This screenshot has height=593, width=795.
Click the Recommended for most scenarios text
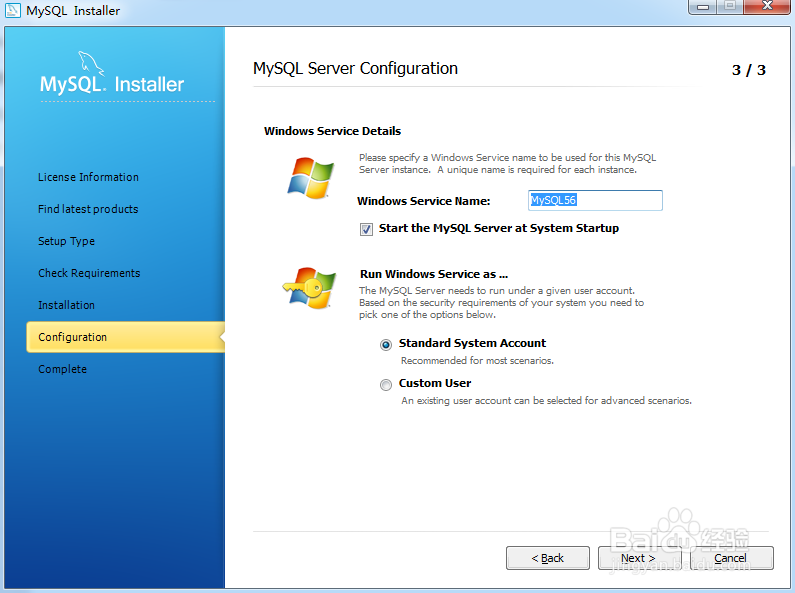(477, 361)
